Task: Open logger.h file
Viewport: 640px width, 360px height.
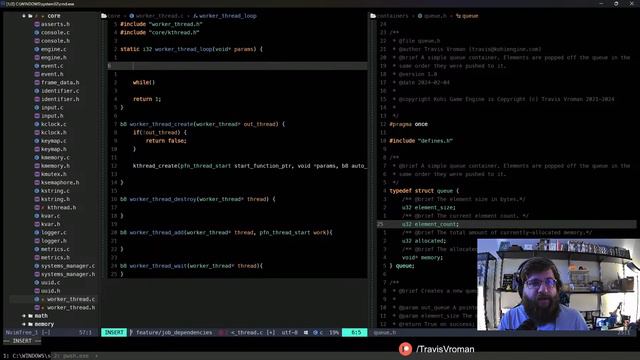Action: [53, 241]
